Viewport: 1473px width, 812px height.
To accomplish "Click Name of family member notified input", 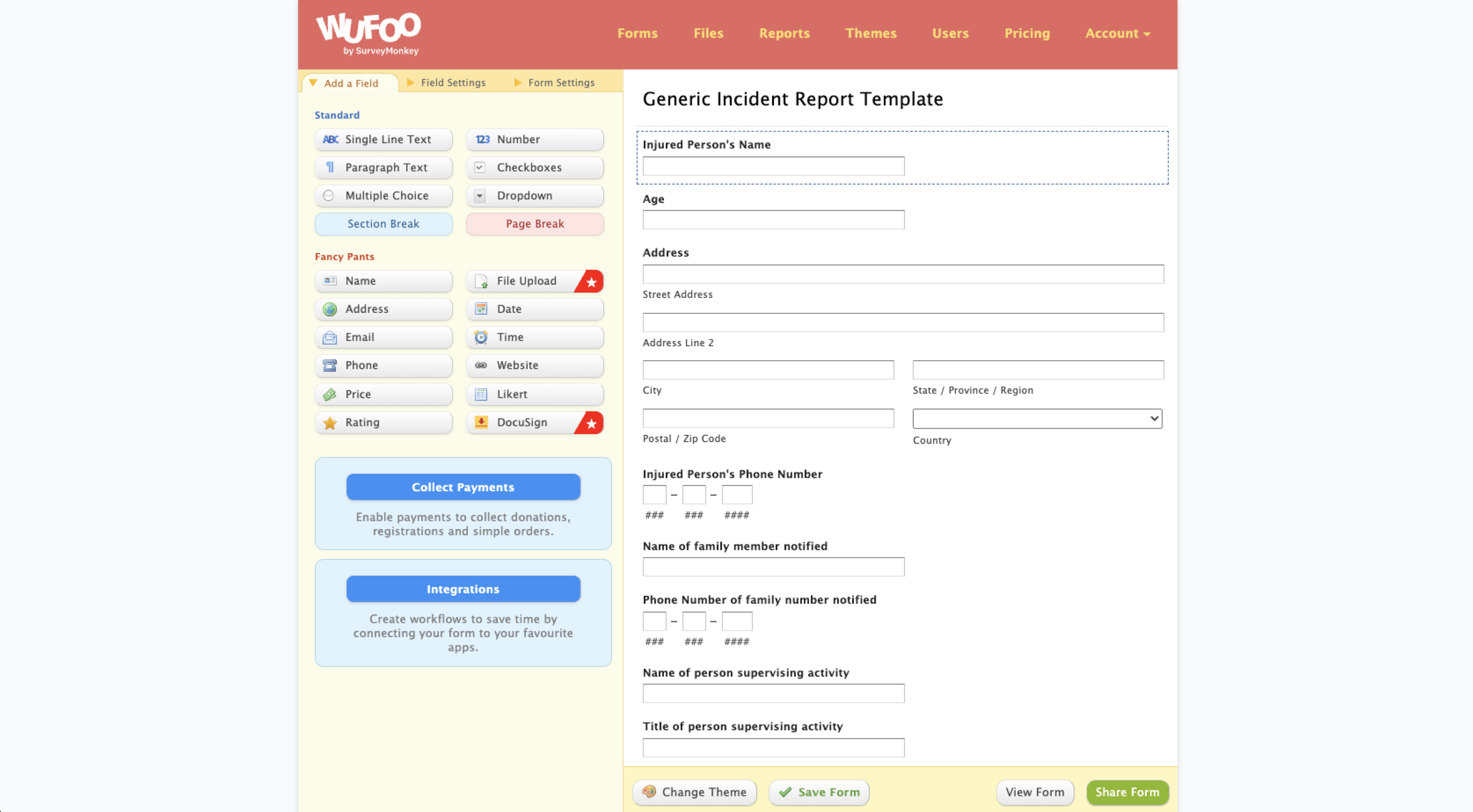I will click(x=773, y=566).
